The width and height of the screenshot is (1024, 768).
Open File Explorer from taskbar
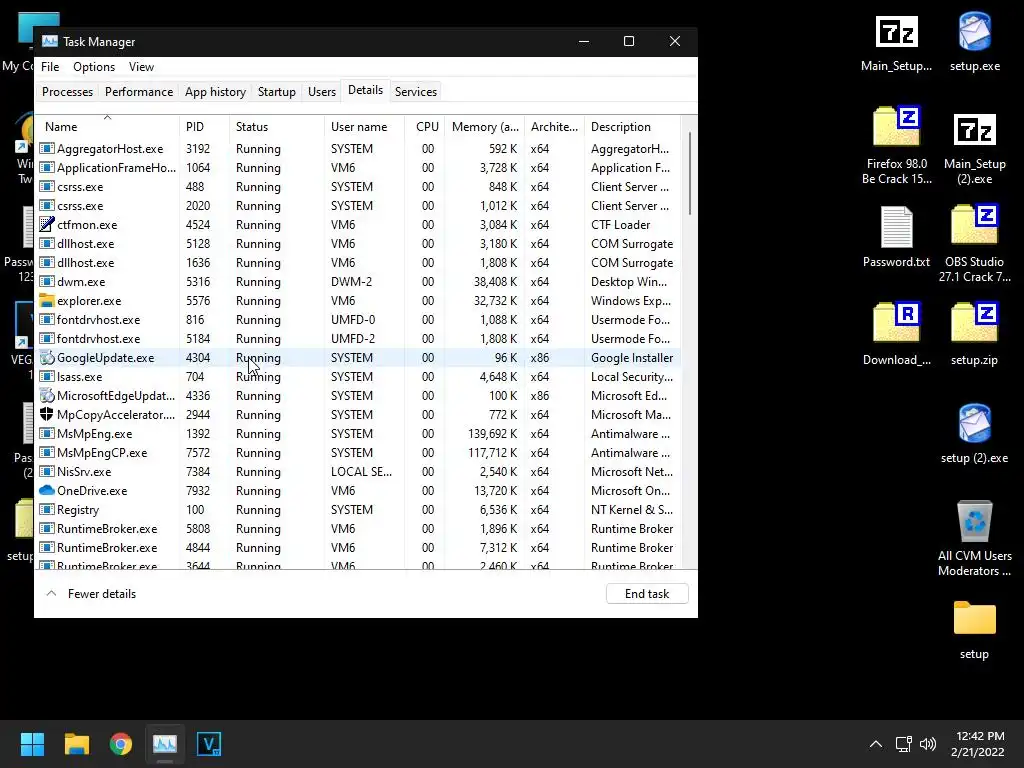[x=76, y=744]
